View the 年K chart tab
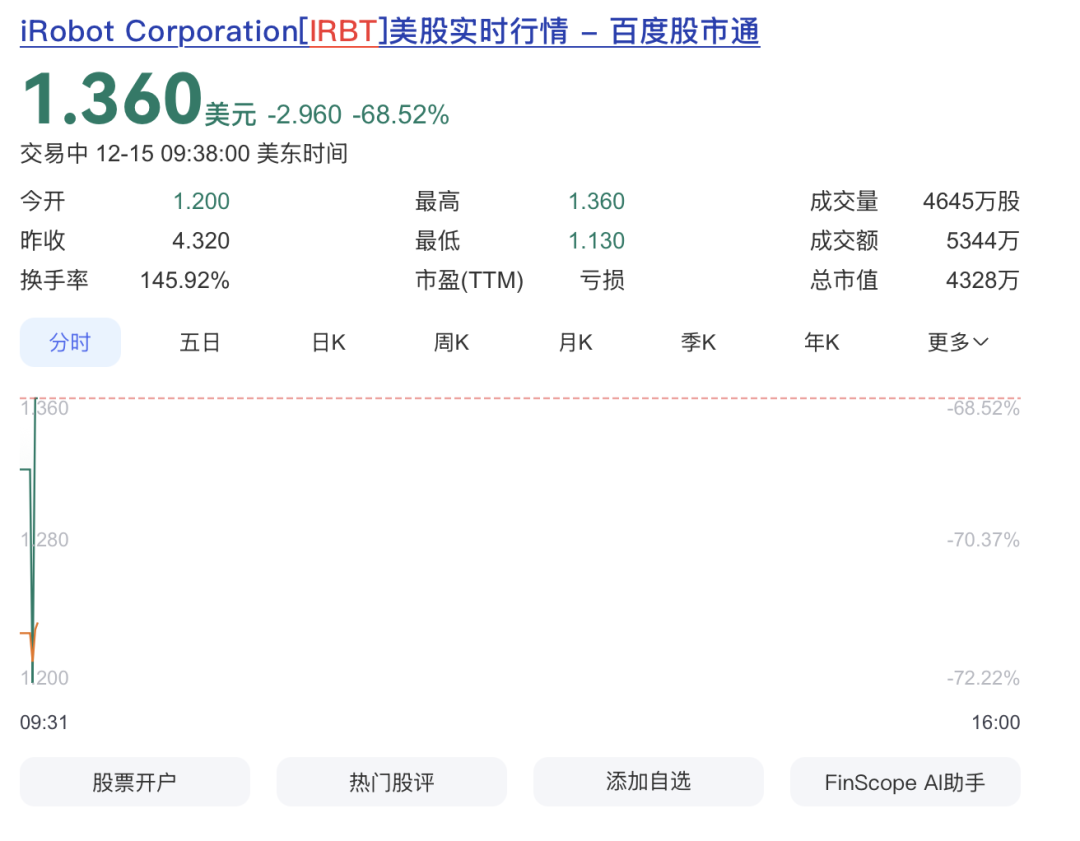The image size is (1080, 841). tap(821, 343)
